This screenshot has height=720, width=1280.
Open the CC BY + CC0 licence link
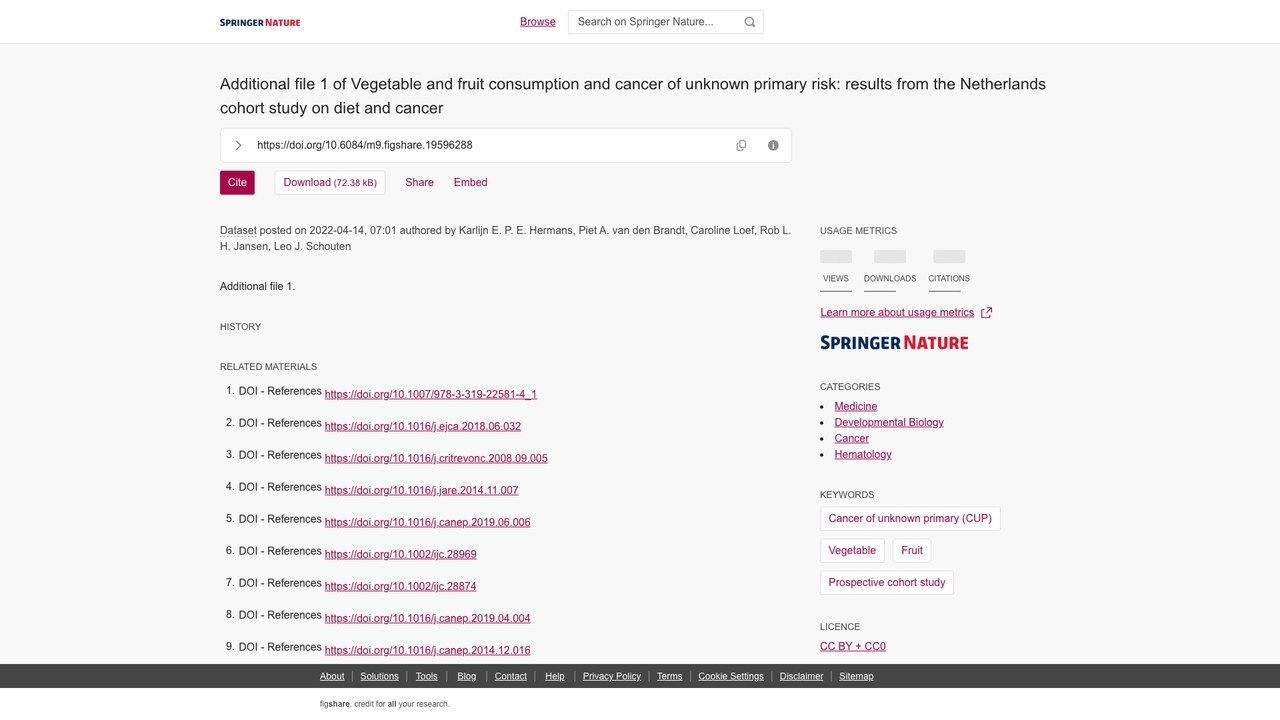(x=853, y=646)
